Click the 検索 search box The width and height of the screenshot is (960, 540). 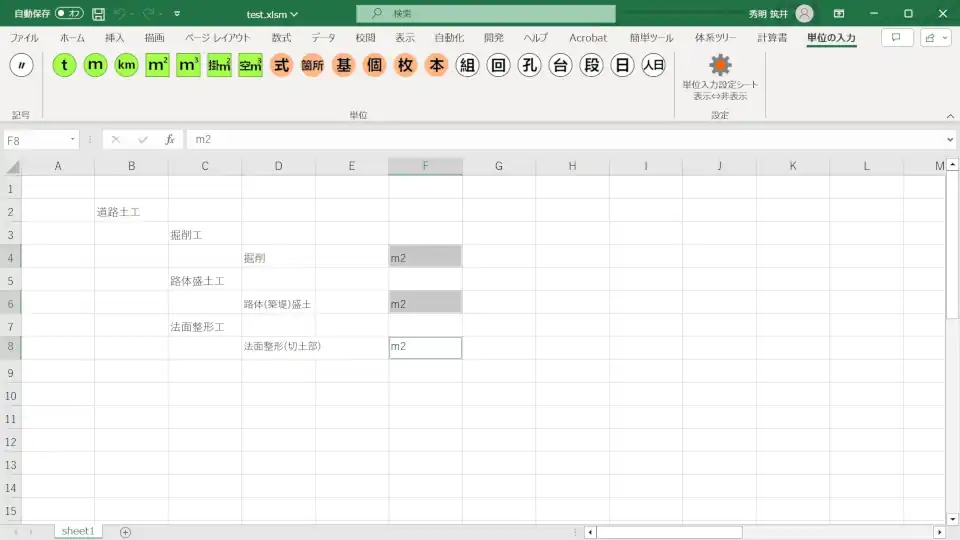click(486, 14)
